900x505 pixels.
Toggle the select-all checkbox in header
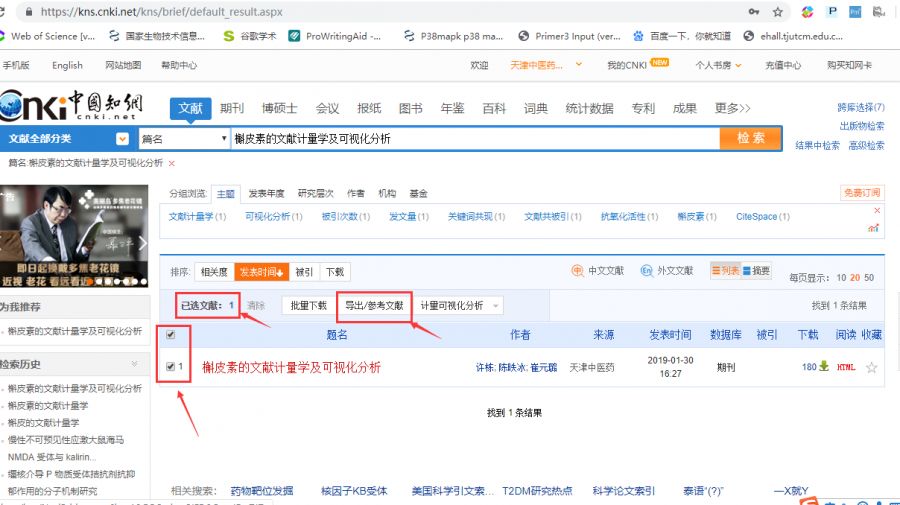pyautogui.click(x=170, y=335)
